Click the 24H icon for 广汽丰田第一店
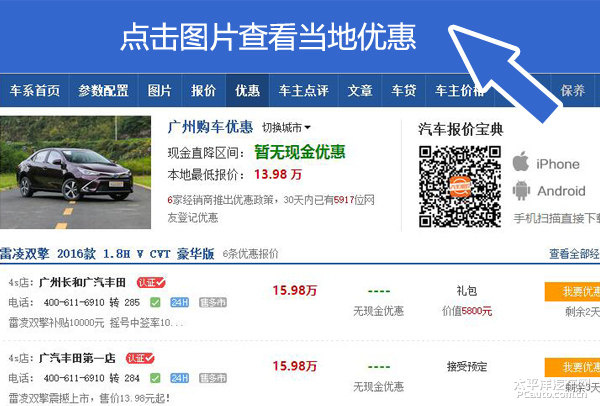The width and height of the screenshot is (600, 406). (179, 378)
